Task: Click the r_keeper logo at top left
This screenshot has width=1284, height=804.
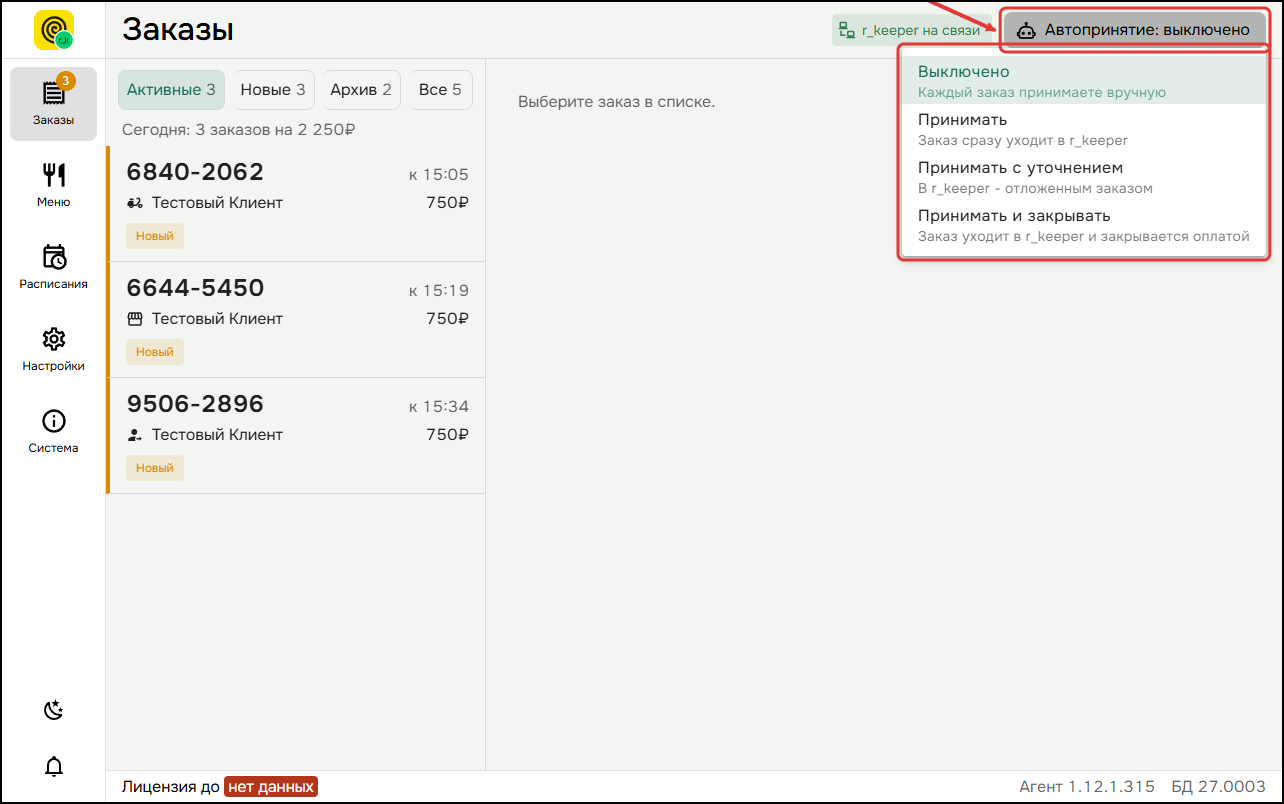Action: (54, 30)
